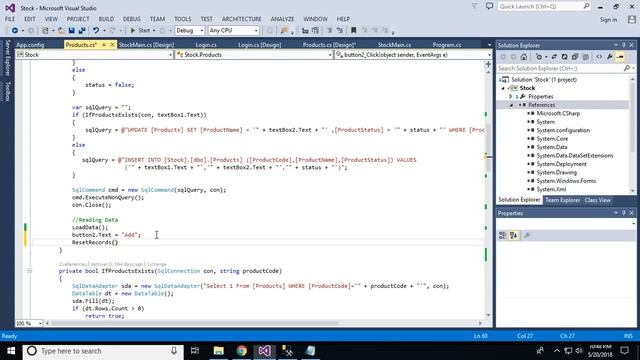
Task: Expand the Properties node in Solution Explorer
Action: pyautogui.click(x=511, y=97)
